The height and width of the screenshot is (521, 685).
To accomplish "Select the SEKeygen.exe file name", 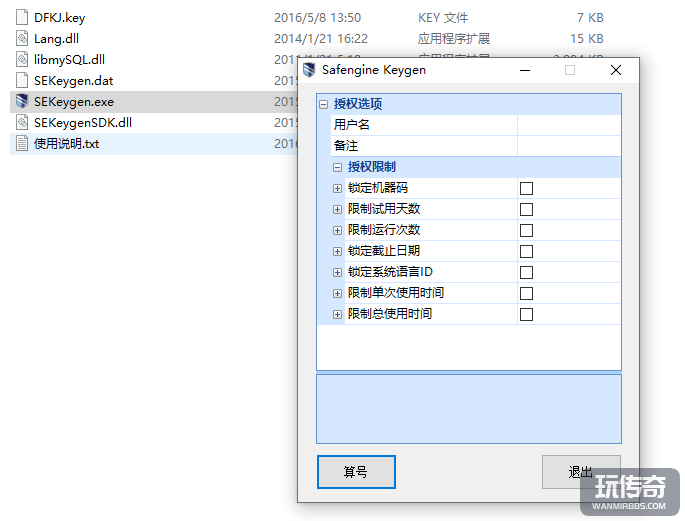I will pos(74,101).
